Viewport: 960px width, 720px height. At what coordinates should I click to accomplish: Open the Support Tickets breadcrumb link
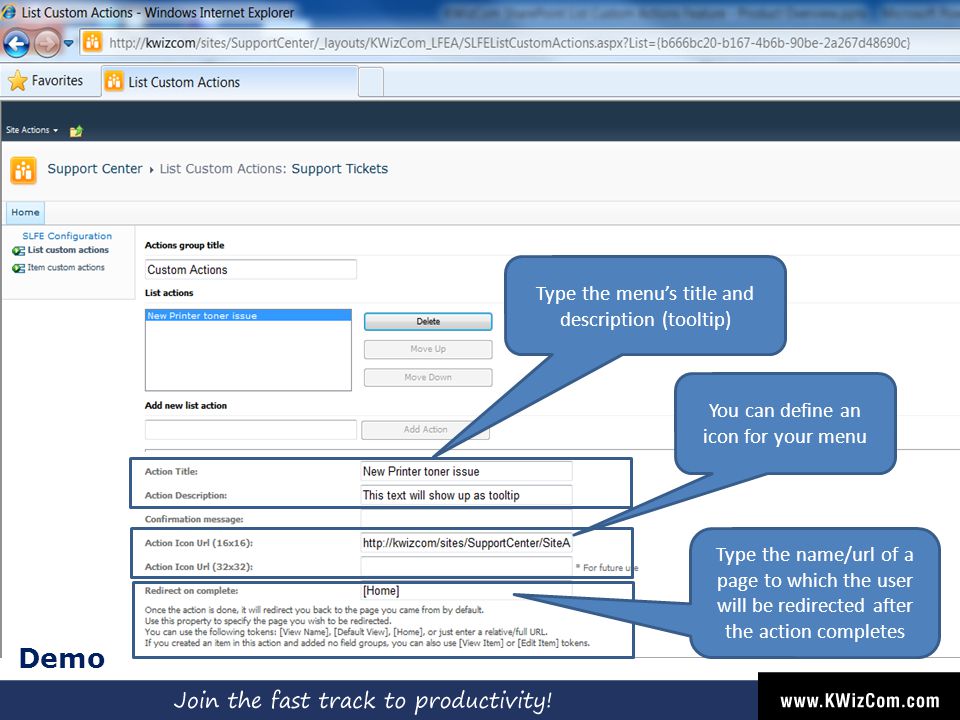tap(340, 169)
